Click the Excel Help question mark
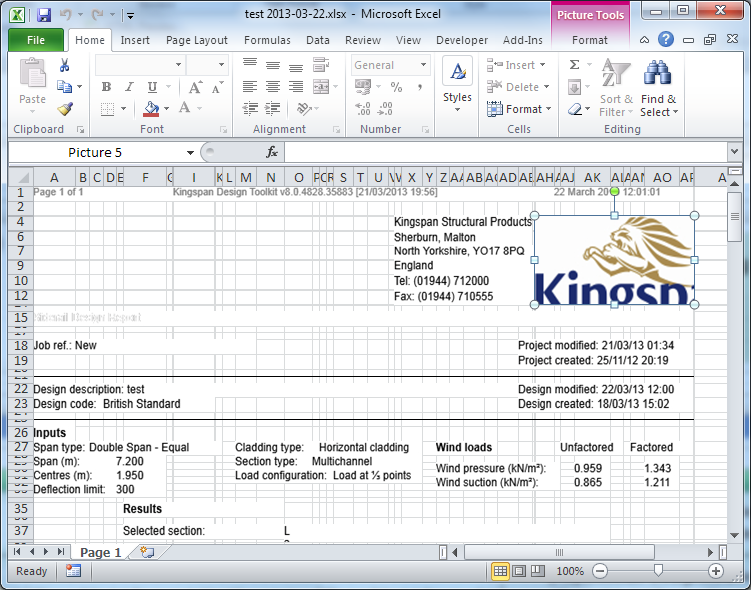Viewport: 751px width, 590px height. (666, 39)
